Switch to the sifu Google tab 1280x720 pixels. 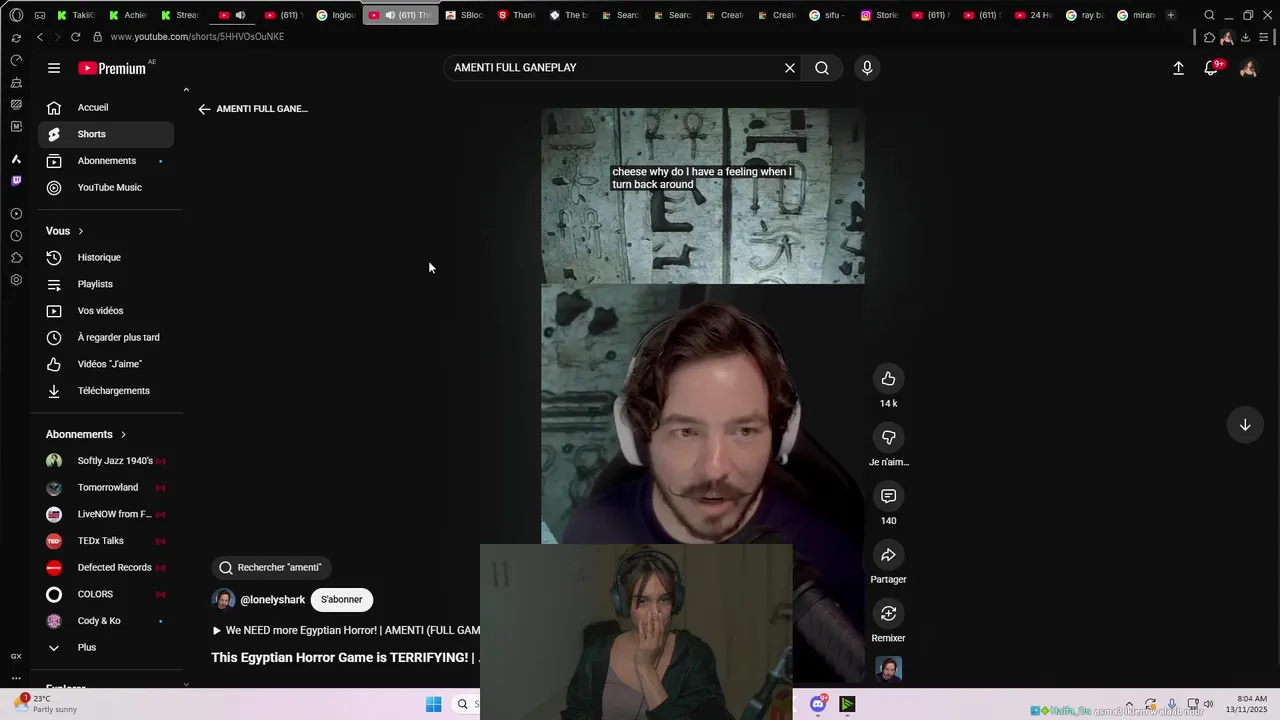(828, 15)
